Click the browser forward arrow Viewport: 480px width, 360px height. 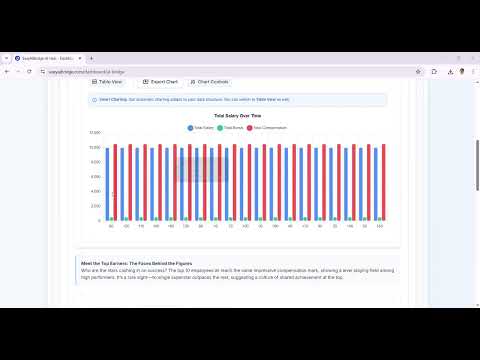pos(18,71)
